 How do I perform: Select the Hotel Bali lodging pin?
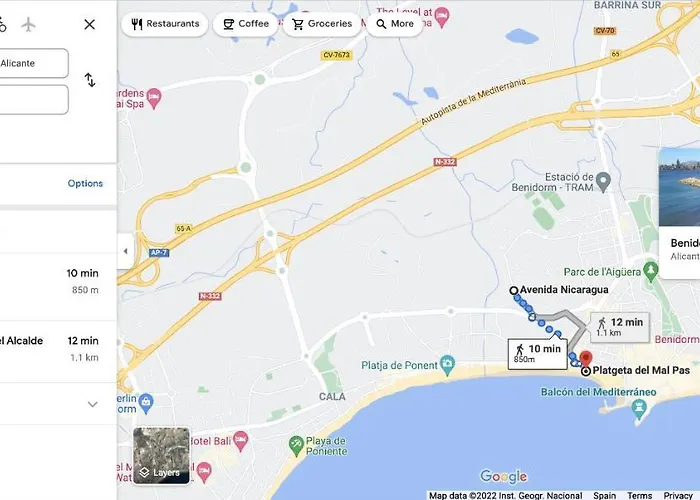[x=241, y=441]
